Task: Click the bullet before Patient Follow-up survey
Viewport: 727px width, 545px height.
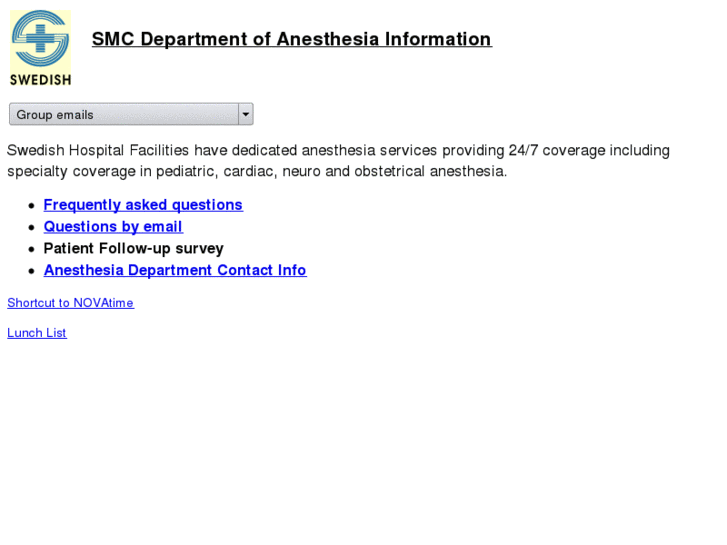Action: point(33,249)
